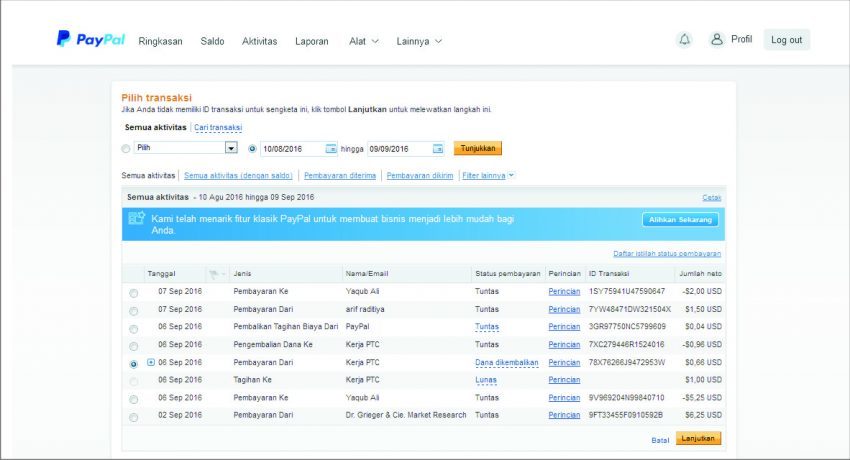The image size is (850, 460).
Task: Expand the Alat menu
Action: pos(364,41)
